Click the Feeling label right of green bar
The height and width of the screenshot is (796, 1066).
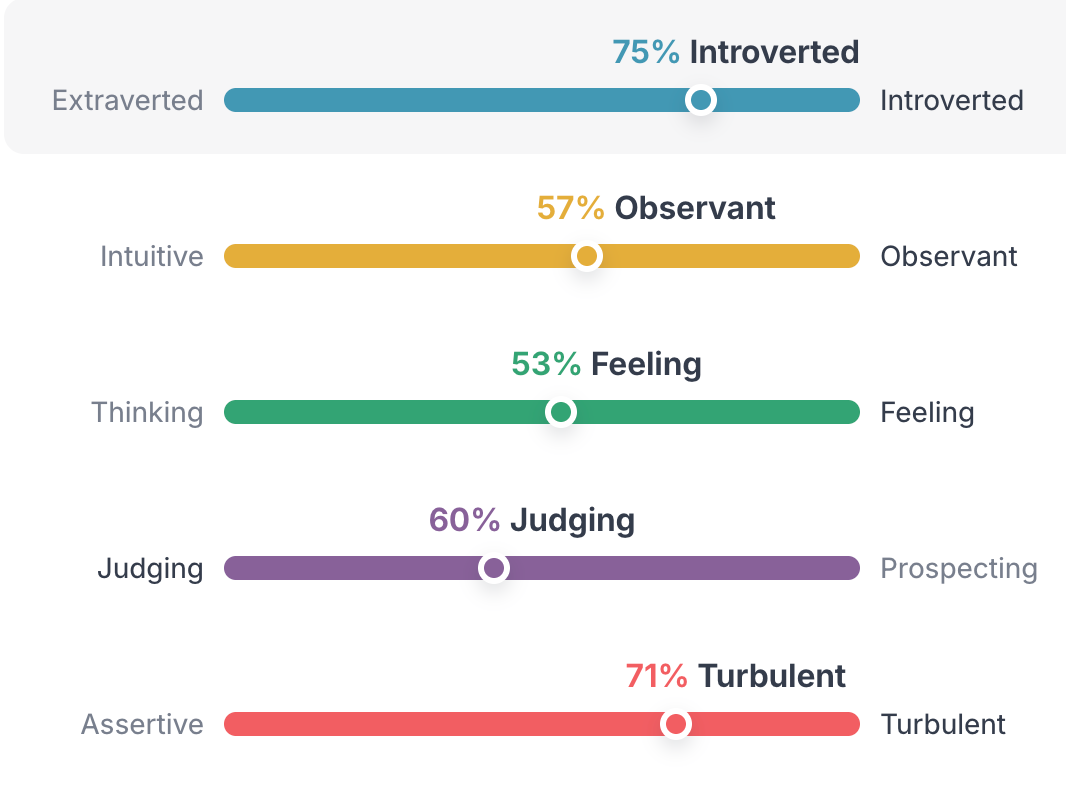(x=927, y=412)
